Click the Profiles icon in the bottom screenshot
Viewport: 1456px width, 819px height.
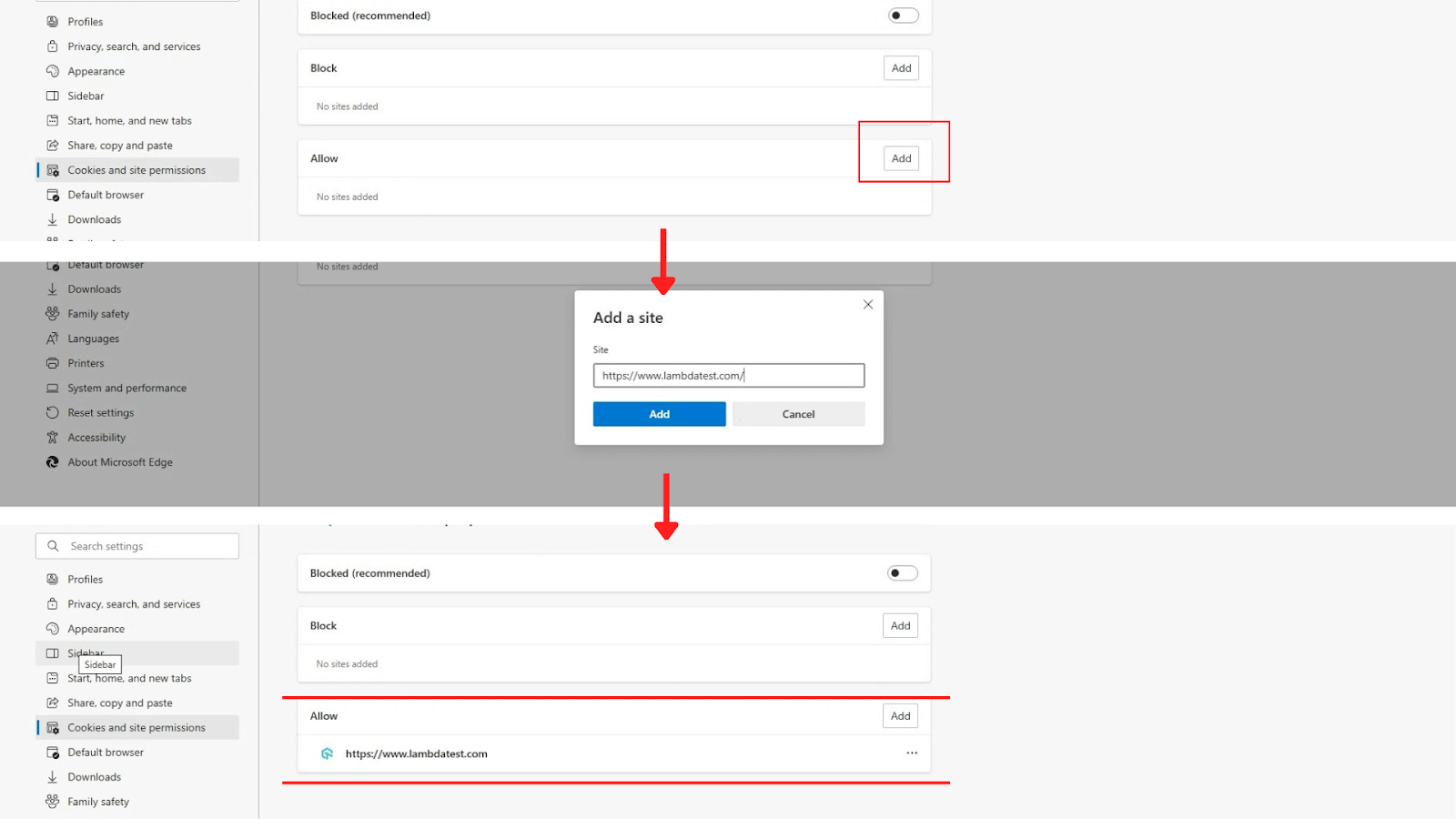53,580
